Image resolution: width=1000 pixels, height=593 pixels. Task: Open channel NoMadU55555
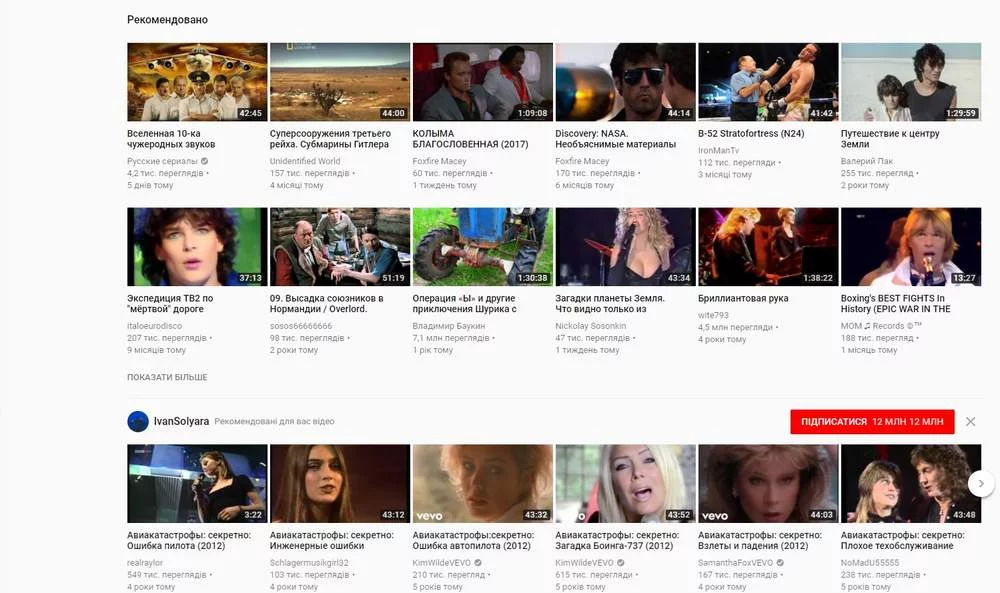[x=870, y=563]
